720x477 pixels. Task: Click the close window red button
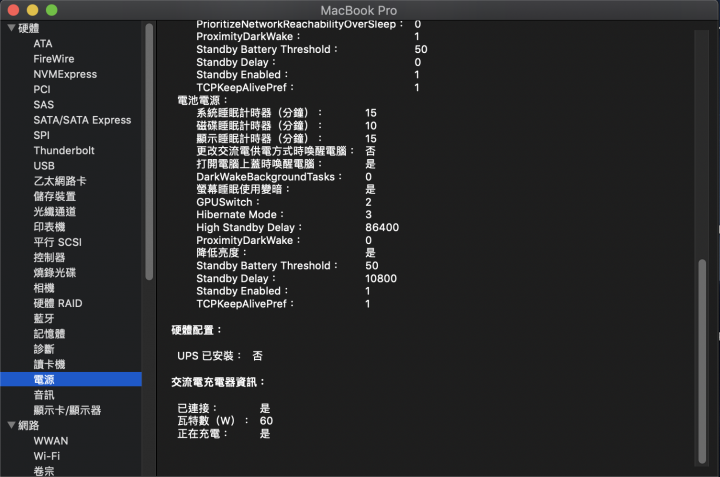click(13, 10)
